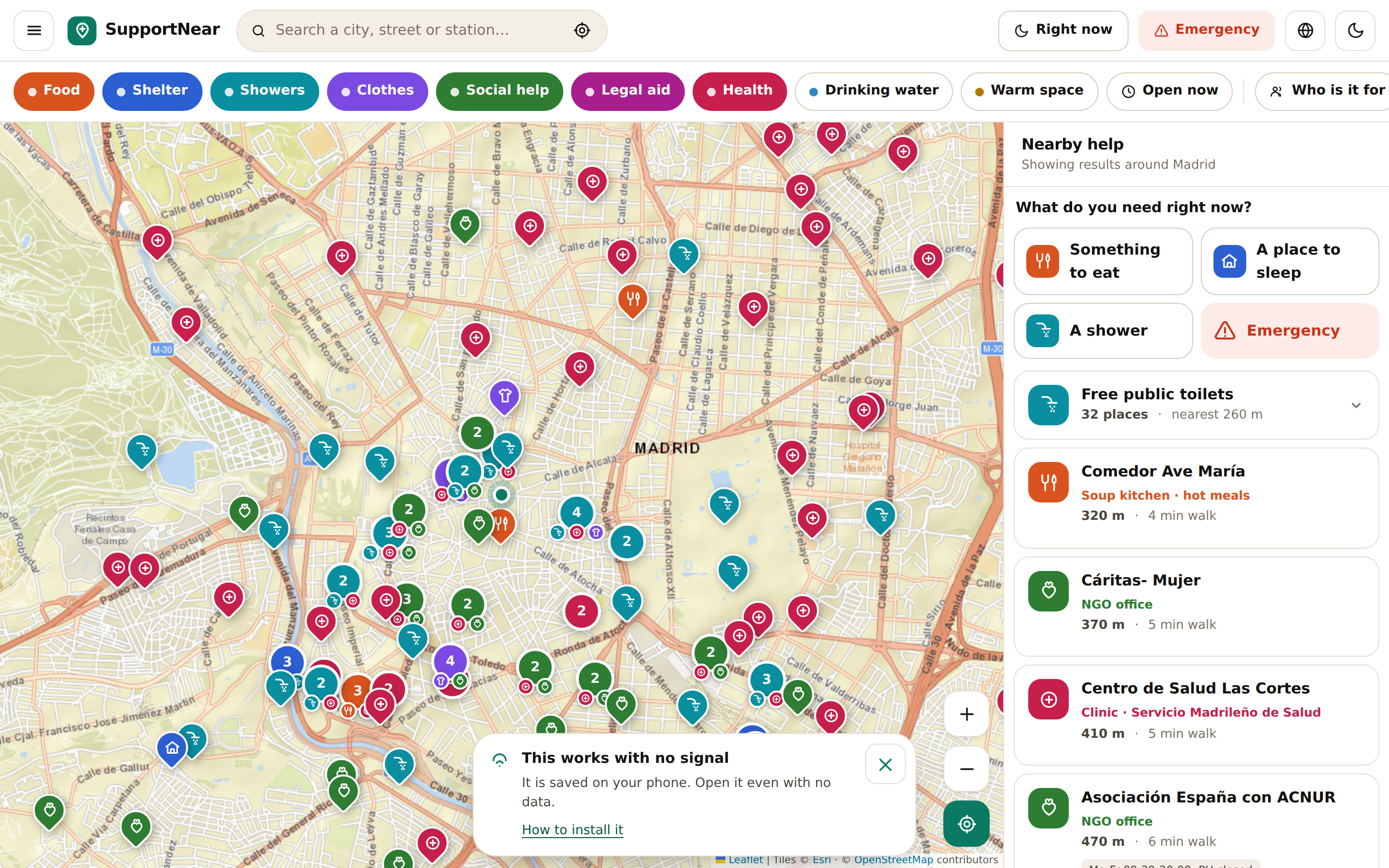The image size is (1389, 868).
Task: Open Emergency from the top bar
Action: point(1207,30)
